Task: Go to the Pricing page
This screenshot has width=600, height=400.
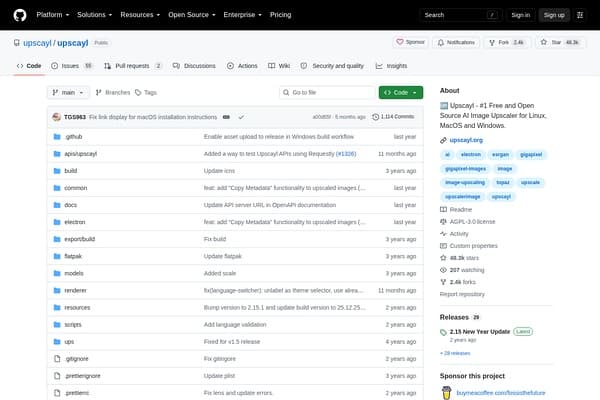Action: (x=280, y=15)
